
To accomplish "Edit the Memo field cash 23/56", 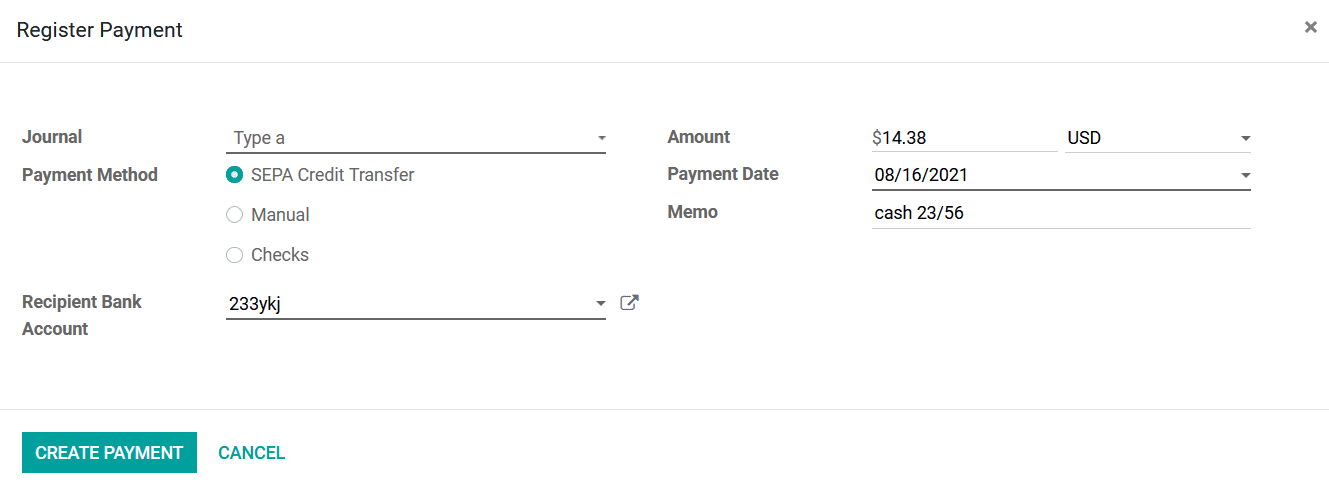I will coord(1061,213).
